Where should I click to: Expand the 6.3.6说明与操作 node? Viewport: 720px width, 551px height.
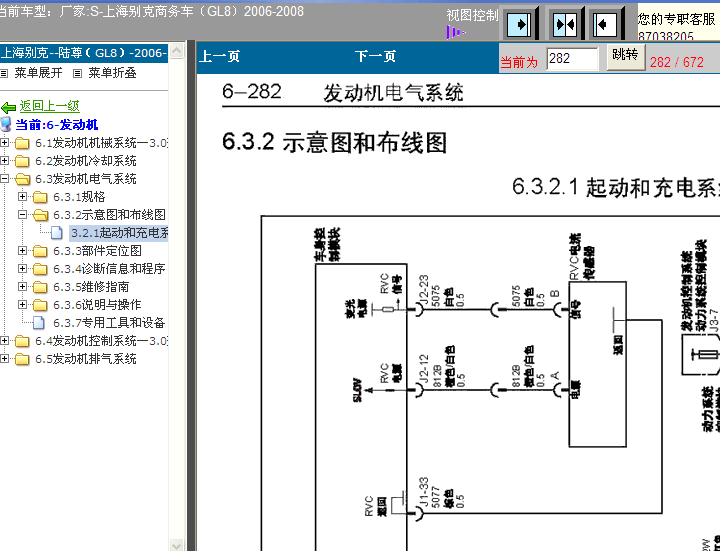pyautogui.click(x=22, y=304)
